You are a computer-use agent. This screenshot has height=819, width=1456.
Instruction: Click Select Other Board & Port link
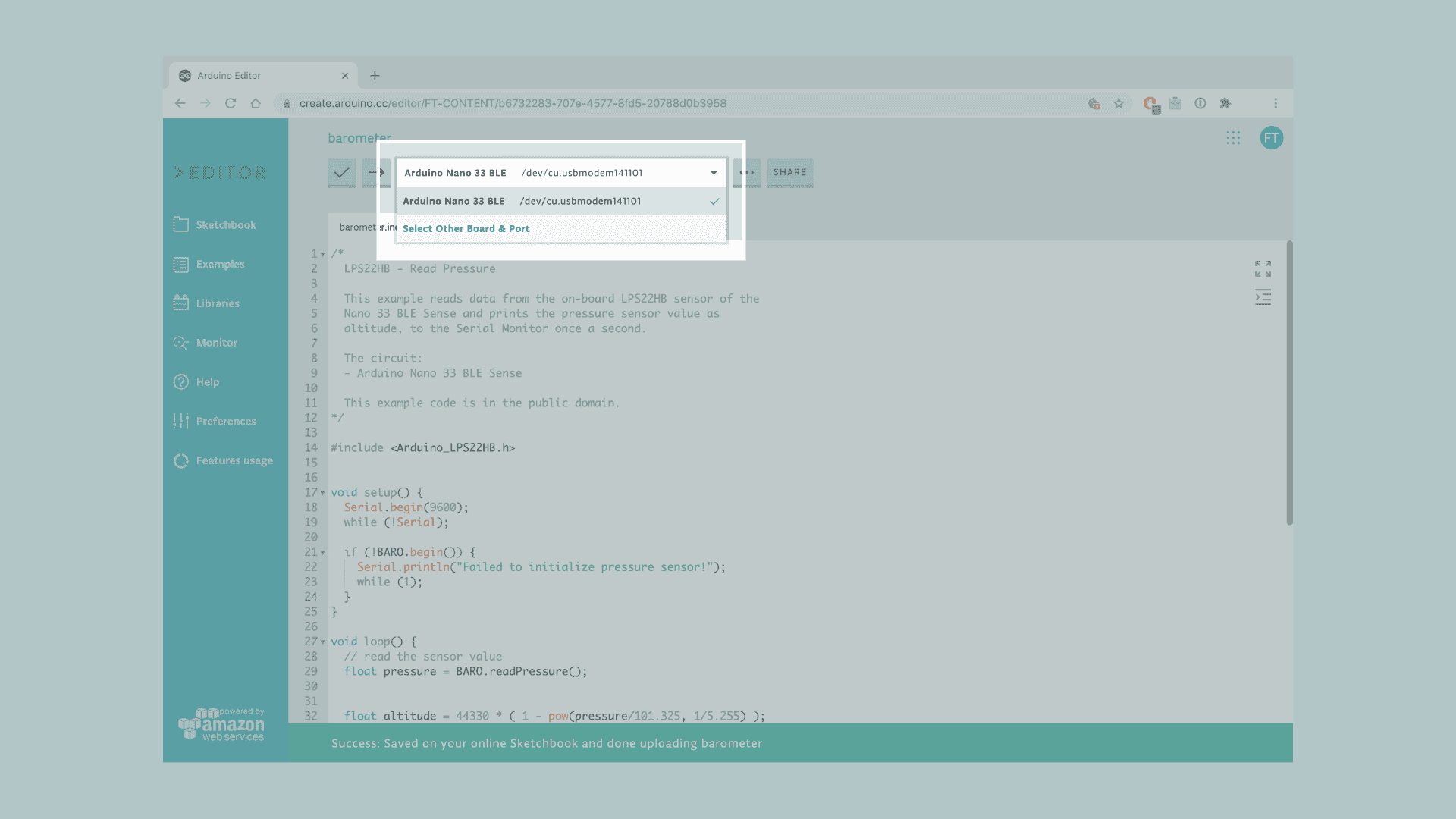point(466,229)
